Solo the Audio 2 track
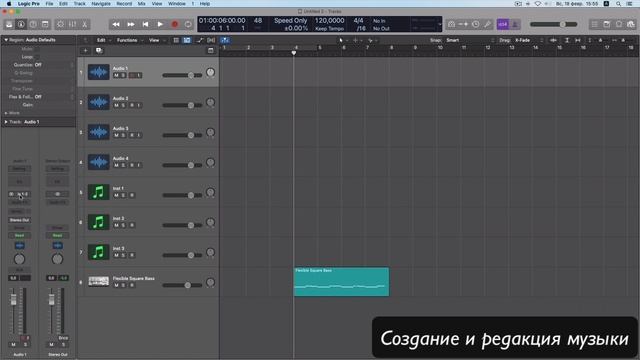The image size is (640, 360). tap(124, 105)
